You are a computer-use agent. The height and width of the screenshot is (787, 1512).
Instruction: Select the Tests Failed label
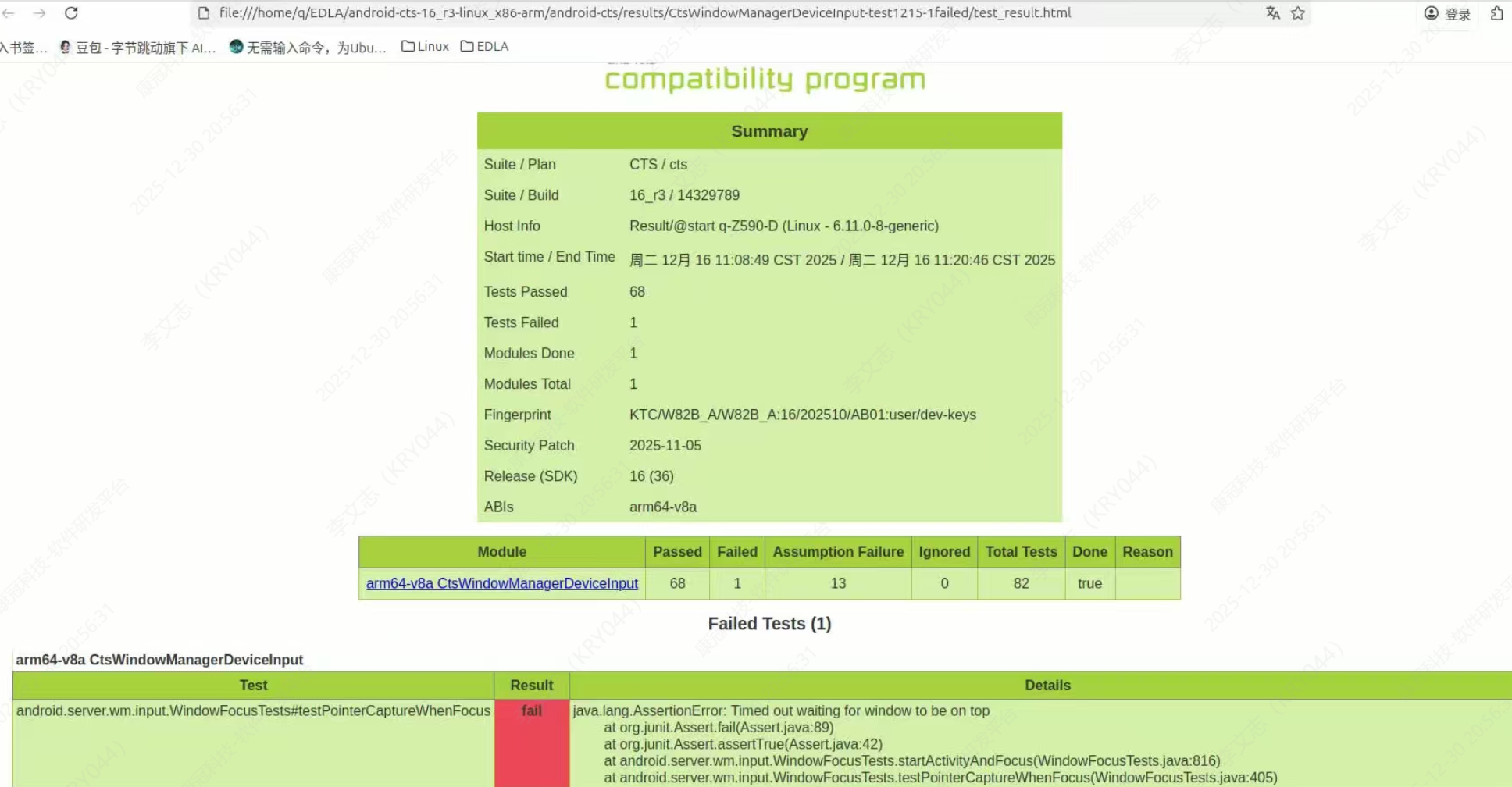(521, 322)
